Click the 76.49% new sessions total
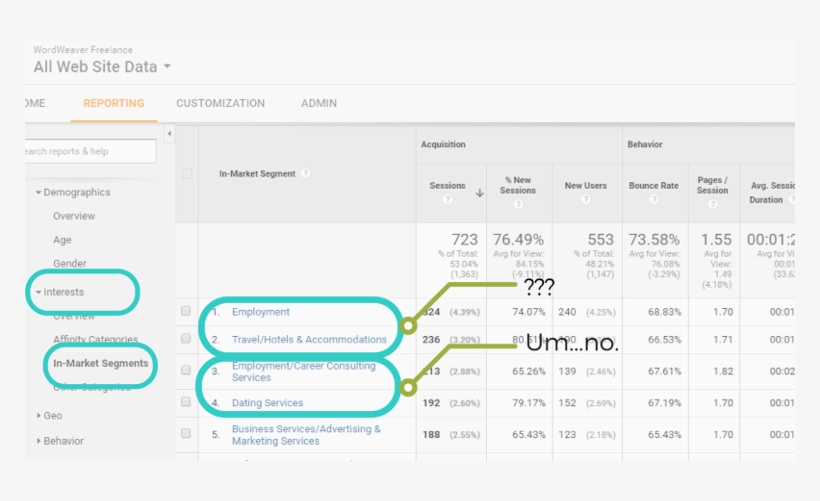Viewport: 820px width, 501px height. coord(518,240)
